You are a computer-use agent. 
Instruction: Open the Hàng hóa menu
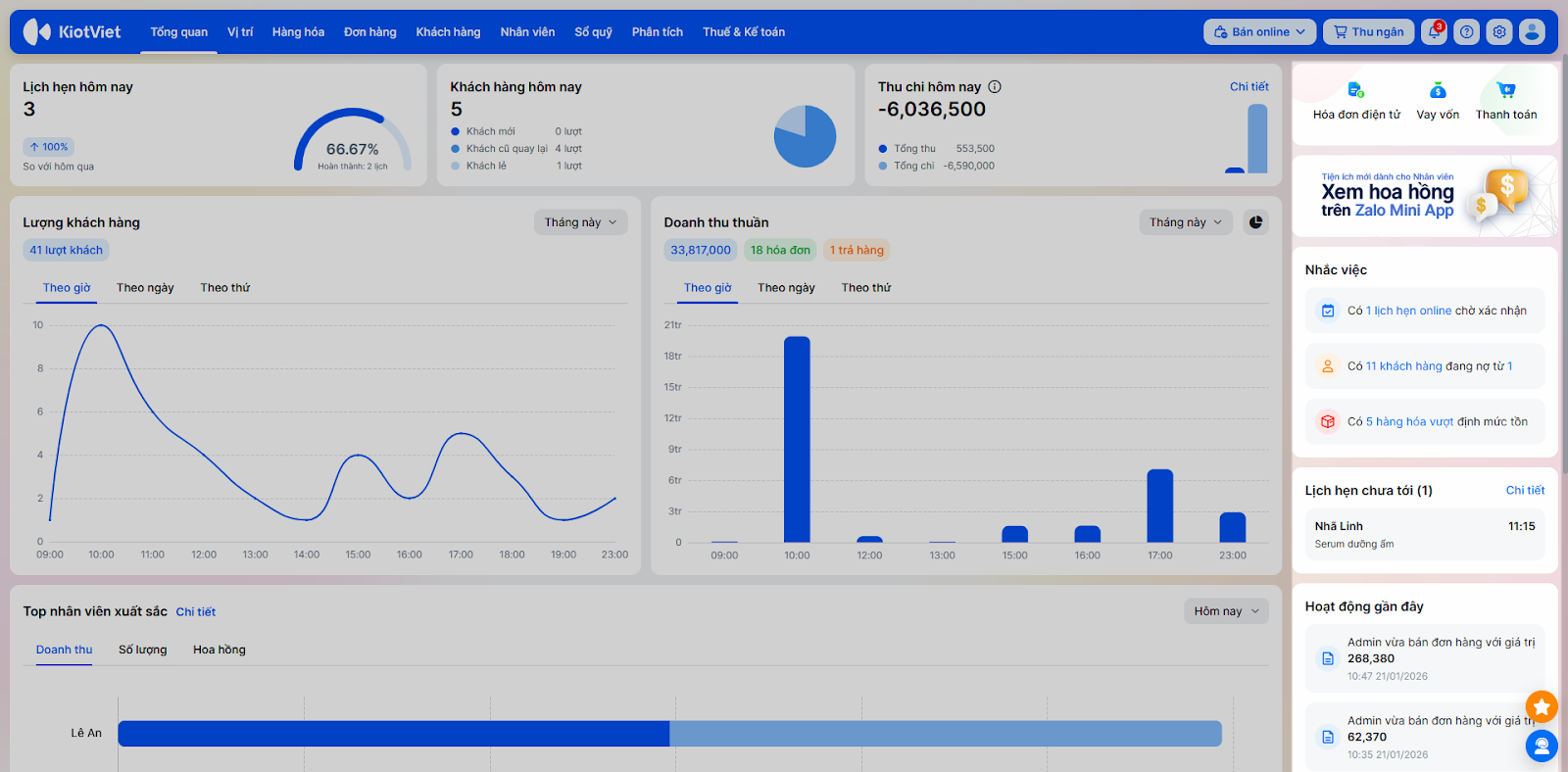point(298,32)
